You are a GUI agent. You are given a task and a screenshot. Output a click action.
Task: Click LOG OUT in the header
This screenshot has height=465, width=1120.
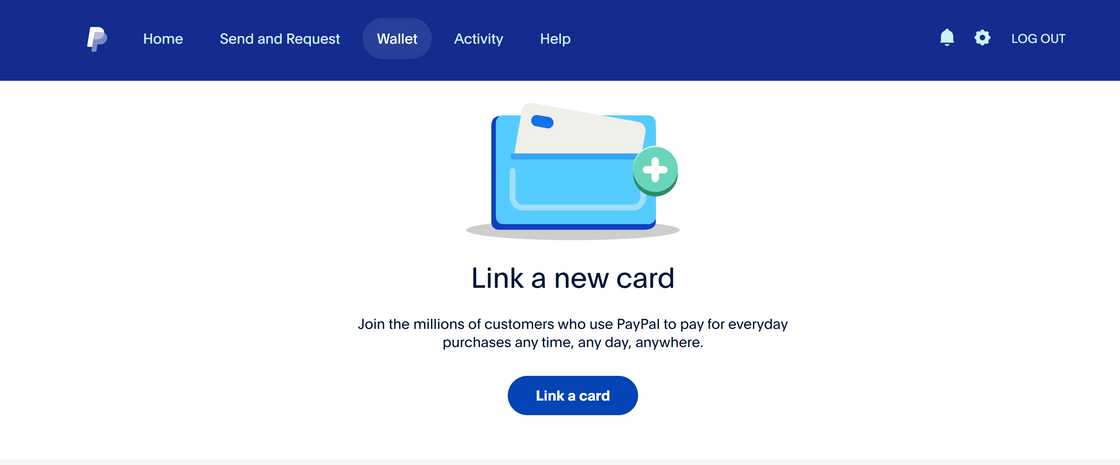pos(1038,39)
